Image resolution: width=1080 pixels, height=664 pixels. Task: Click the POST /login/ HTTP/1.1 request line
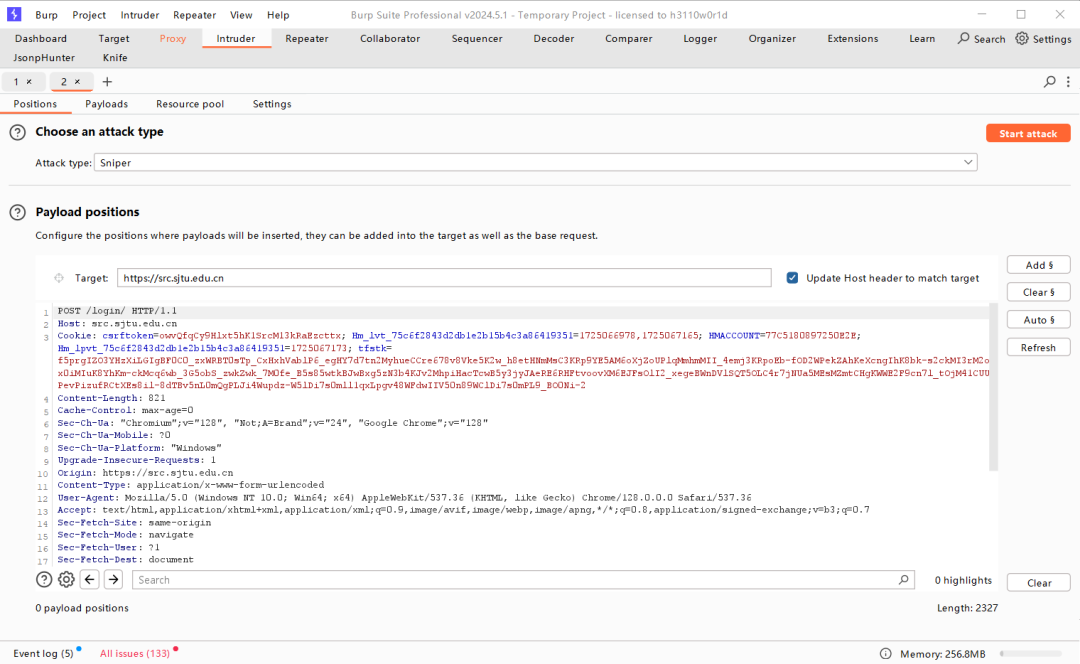click(x=117, y=311)
